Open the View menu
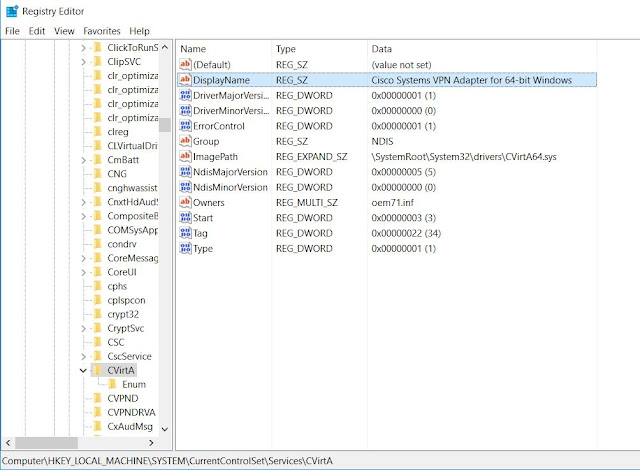The image size is (640, 470). click(64, 31)
